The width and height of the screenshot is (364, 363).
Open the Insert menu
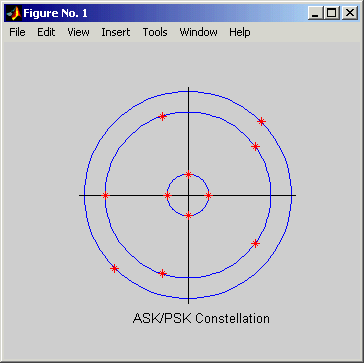[116, 32]
